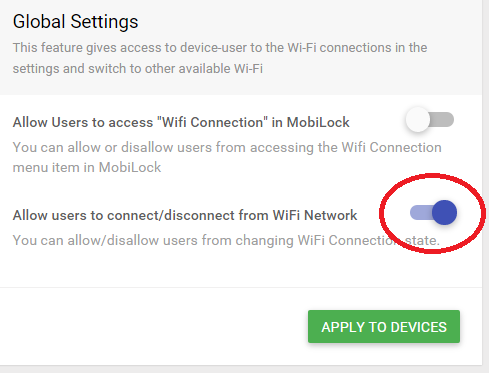Click label Allow users to connect/disconnect from WiFi
The image size is (489, 373).
pos(185,215)
